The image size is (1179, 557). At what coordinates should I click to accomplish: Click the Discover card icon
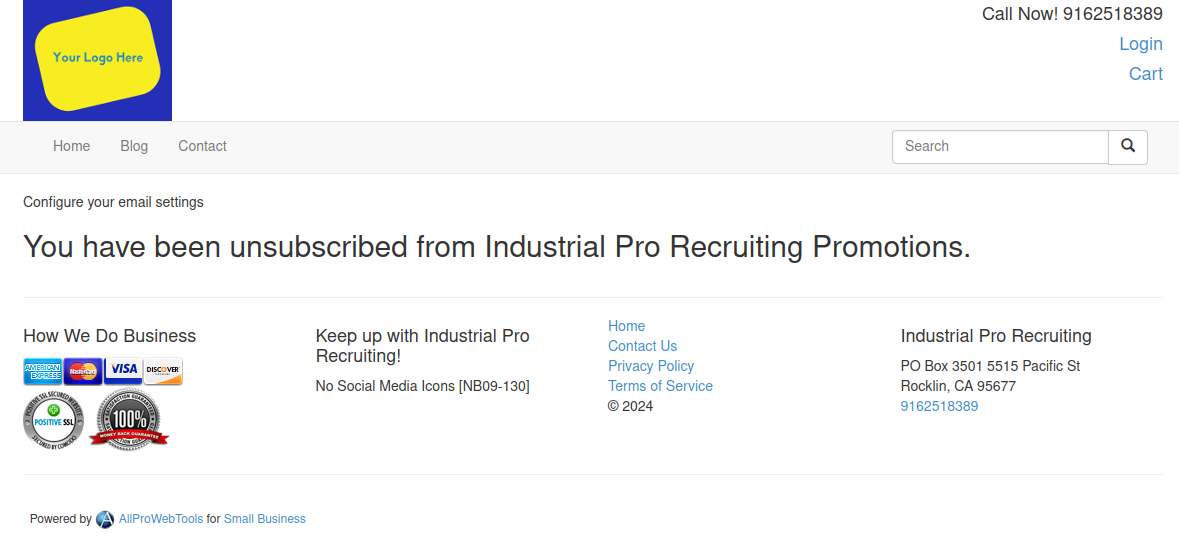tap(163, 371)
